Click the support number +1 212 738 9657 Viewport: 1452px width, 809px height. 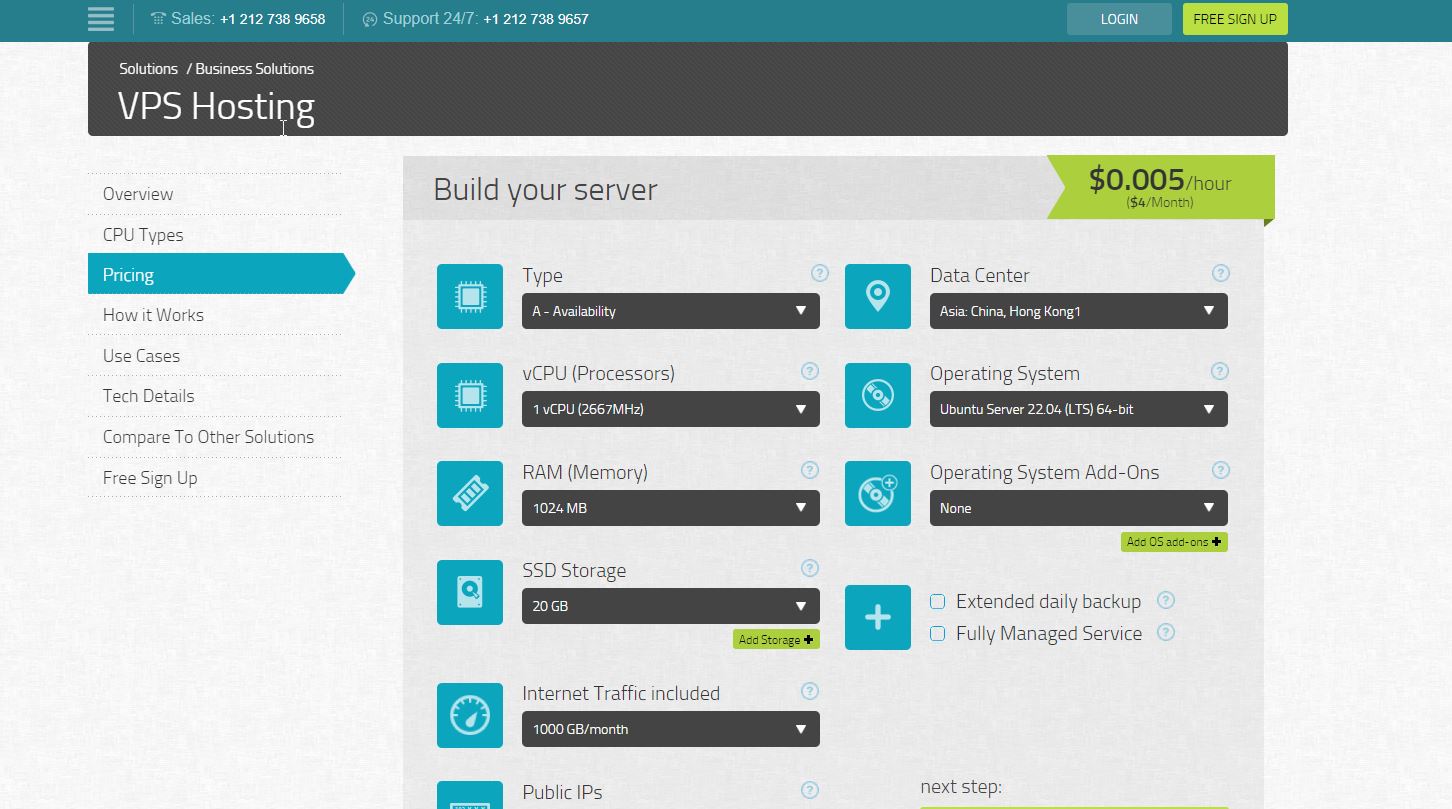(535, 19)
